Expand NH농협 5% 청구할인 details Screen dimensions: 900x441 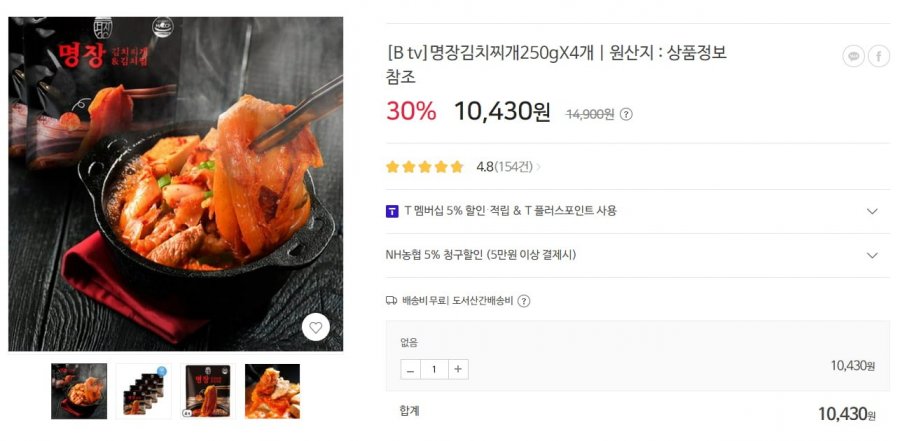[872, 255]
